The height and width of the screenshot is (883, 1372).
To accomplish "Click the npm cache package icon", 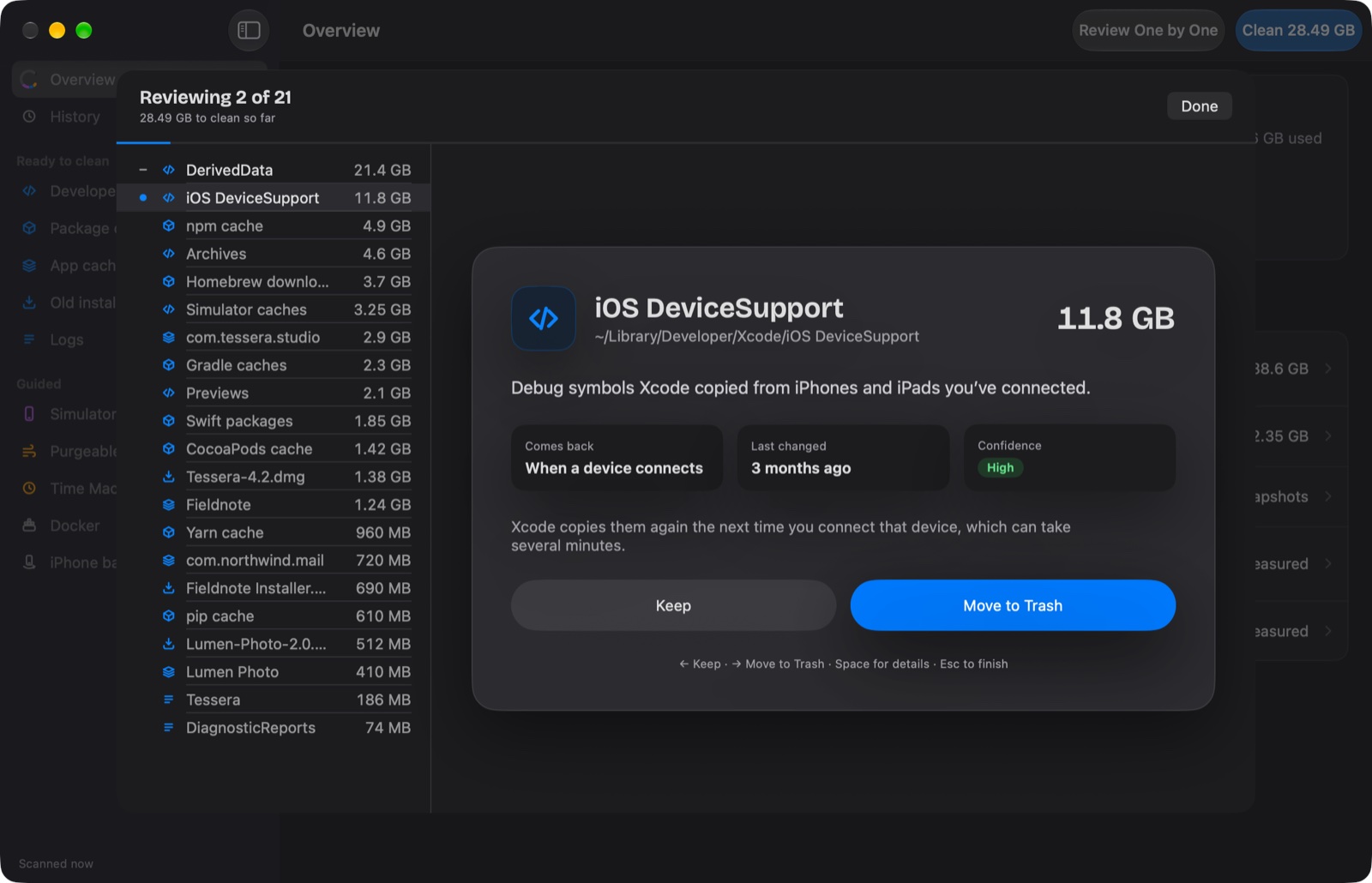I will coord(169,225).
